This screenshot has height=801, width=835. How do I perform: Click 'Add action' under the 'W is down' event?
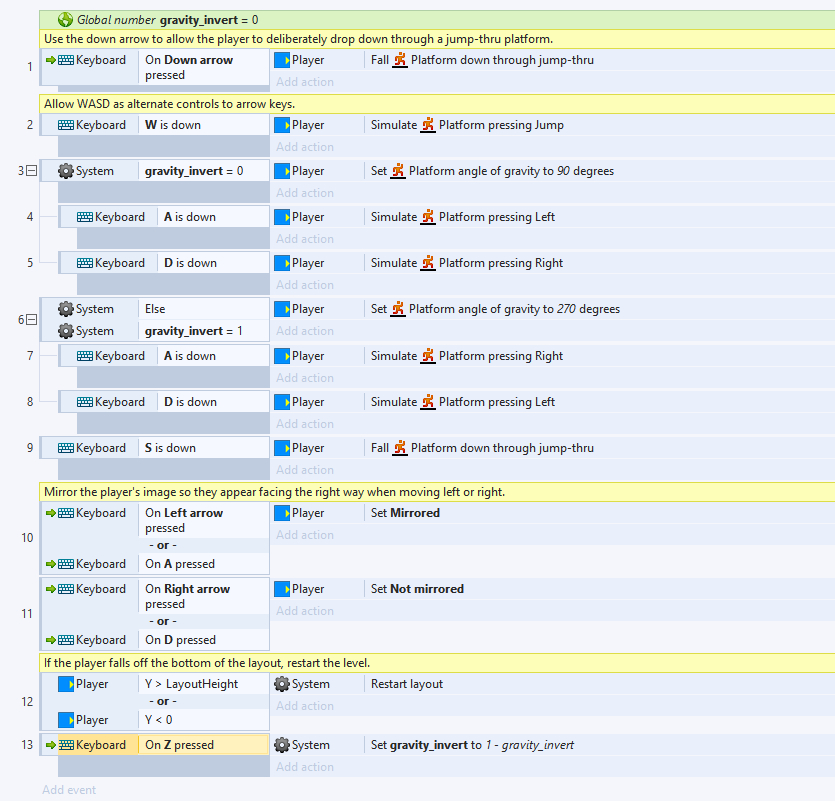pyautogui.click(x=305, y=147)
